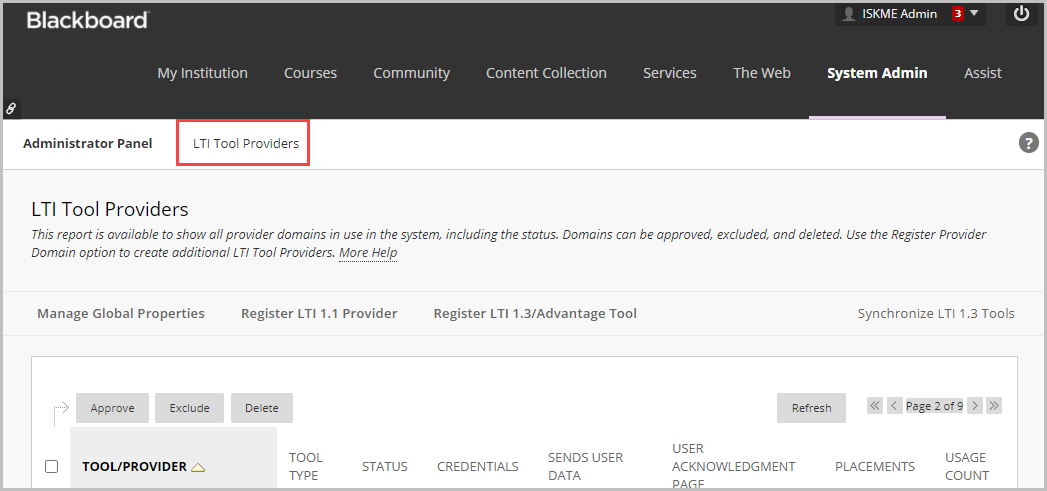
Task: Go to first page double-arrow icon
Action: 875,405
